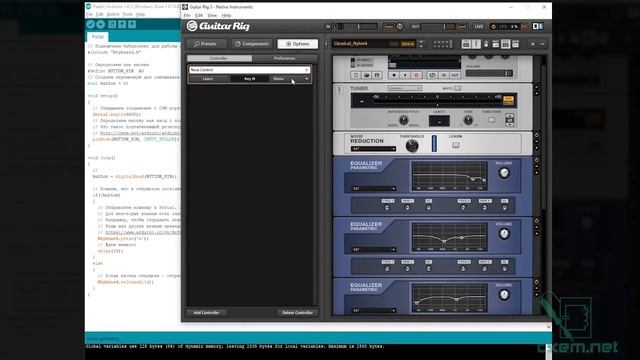The width and height of the screenshot is (640, 360).
Task: Open Arduino Sketch menu
Action: (x=113, y=14)
